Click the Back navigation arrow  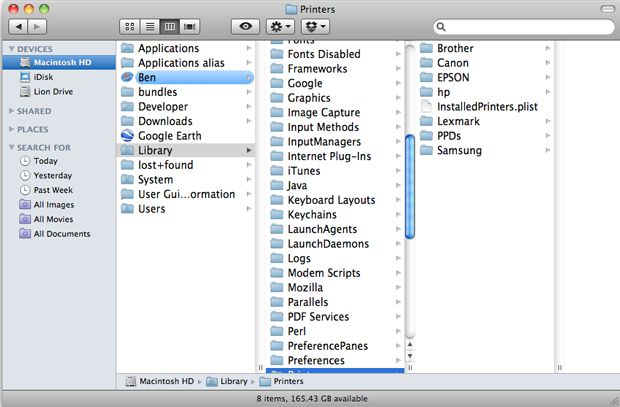(x=17, y=25)
